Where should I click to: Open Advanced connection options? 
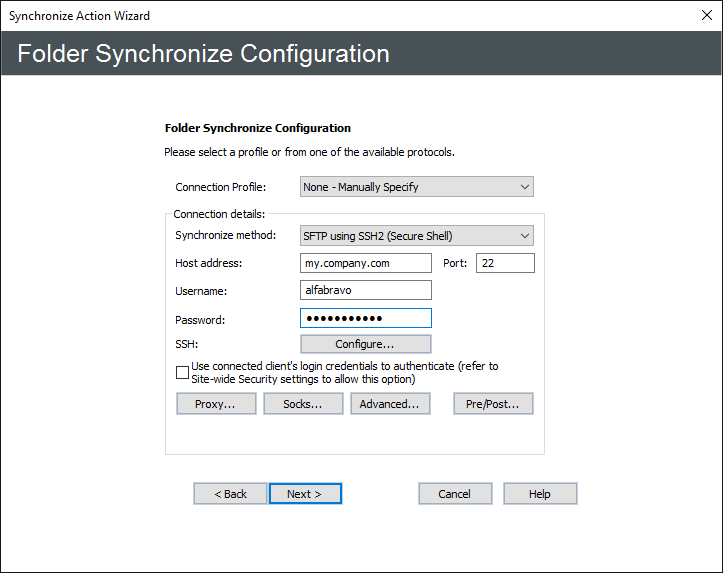pos(390,404)
